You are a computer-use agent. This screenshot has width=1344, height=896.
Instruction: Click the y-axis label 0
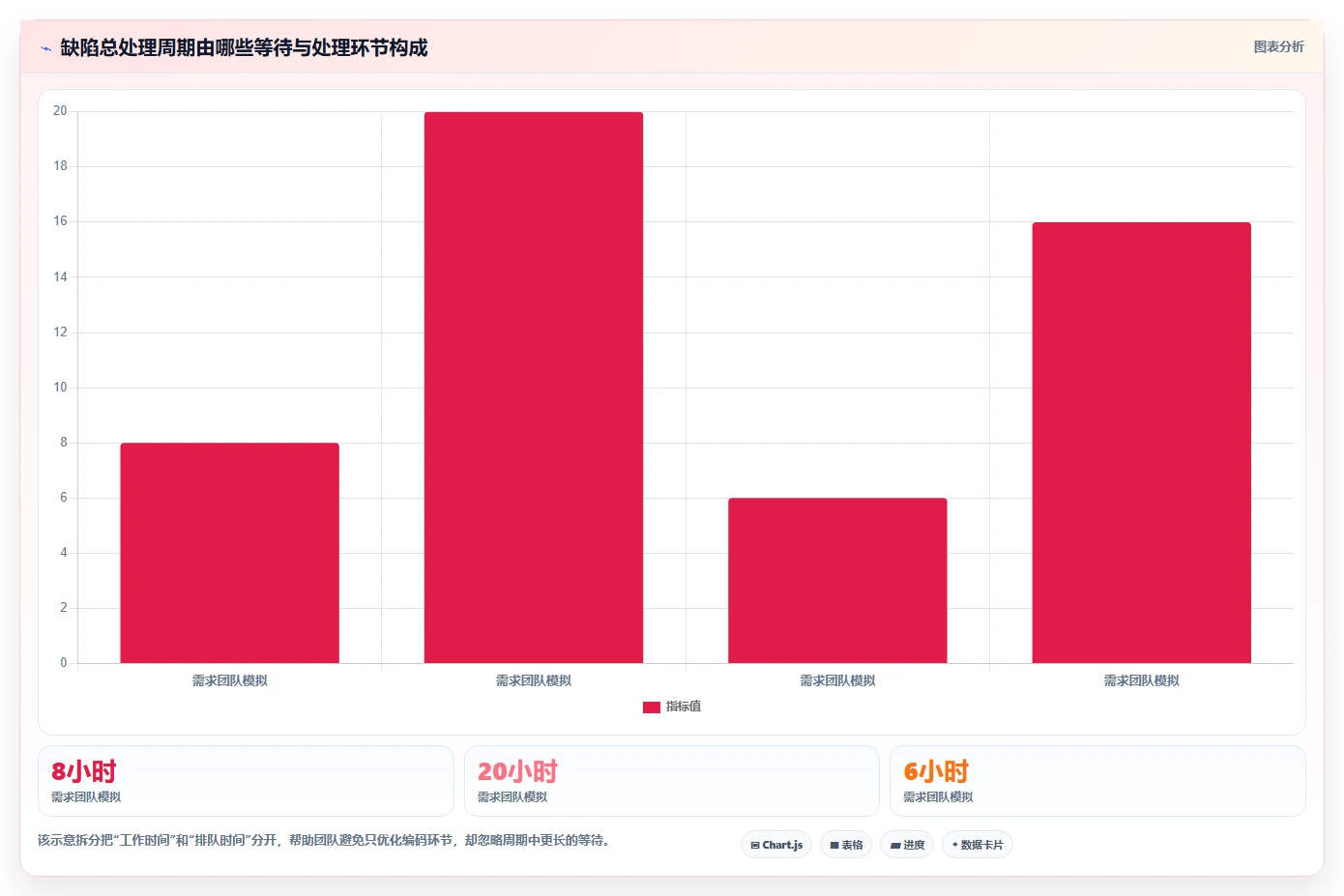(64, 663)
